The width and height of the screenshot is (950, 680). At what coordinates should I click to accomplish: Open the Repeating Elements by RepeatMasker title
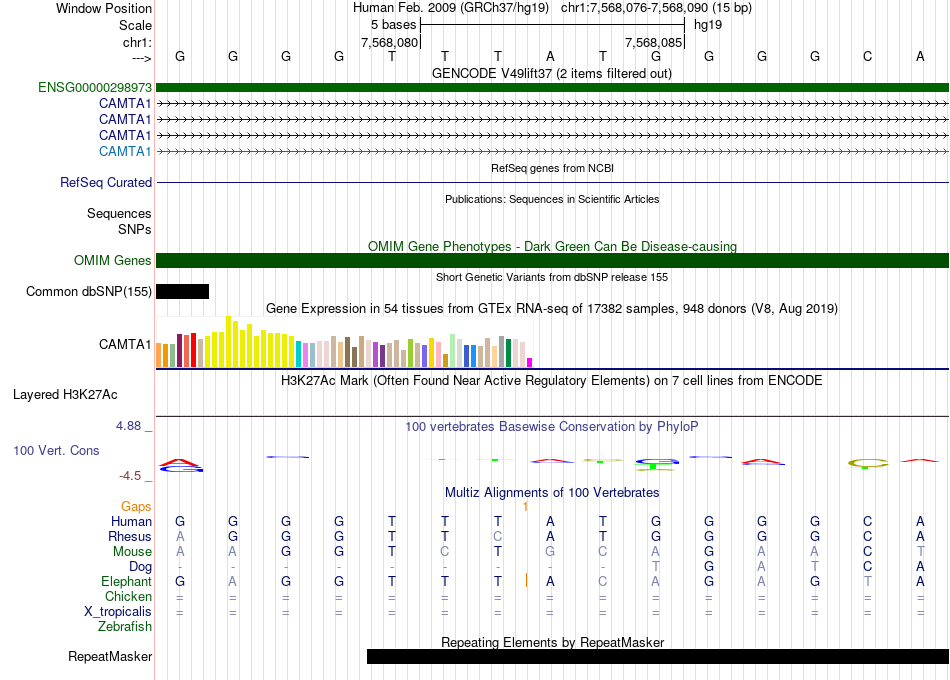[x=552, y=642]
